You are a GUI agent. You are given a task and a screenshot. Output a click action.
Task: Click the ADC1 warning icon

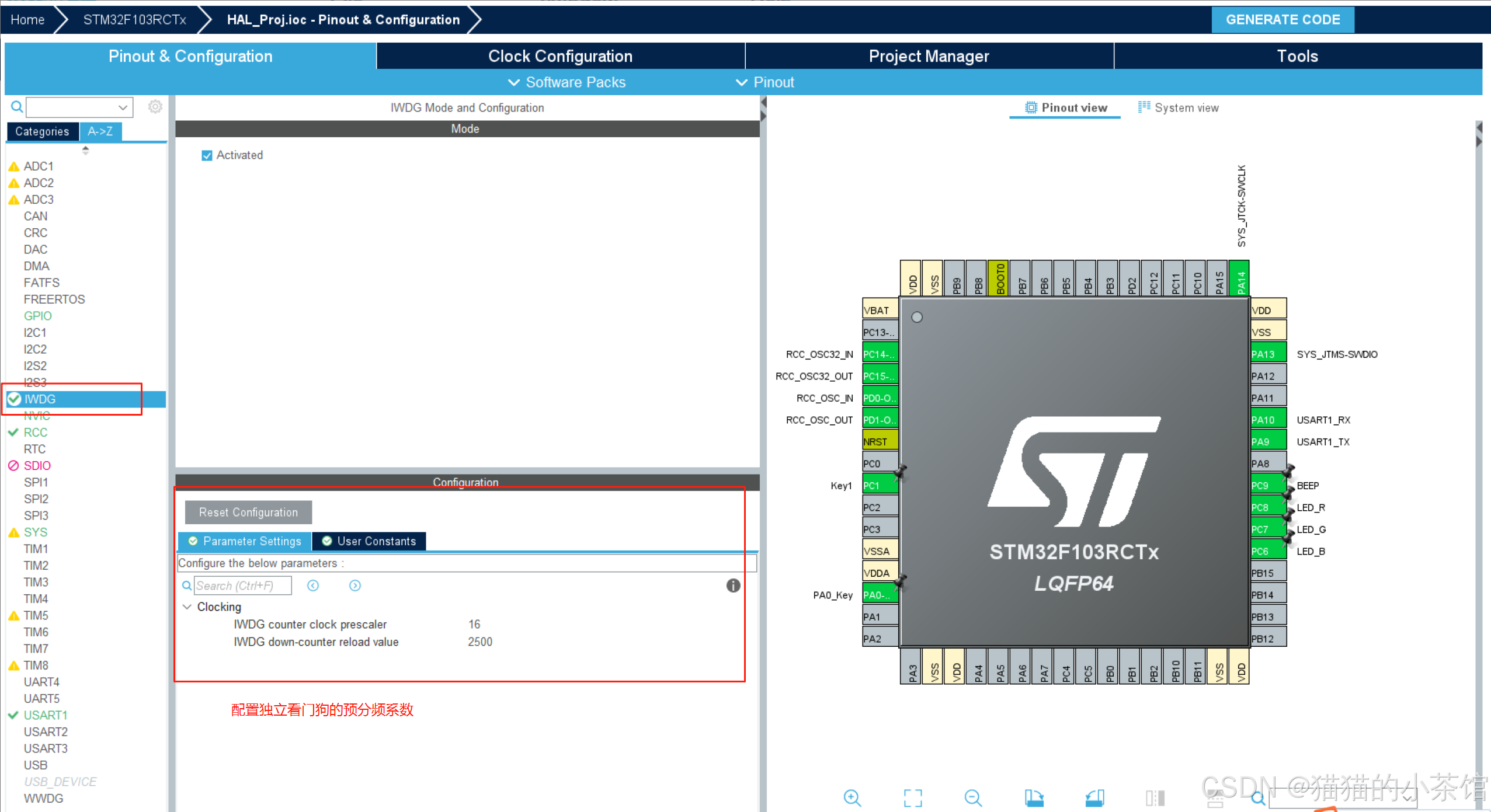14,167
